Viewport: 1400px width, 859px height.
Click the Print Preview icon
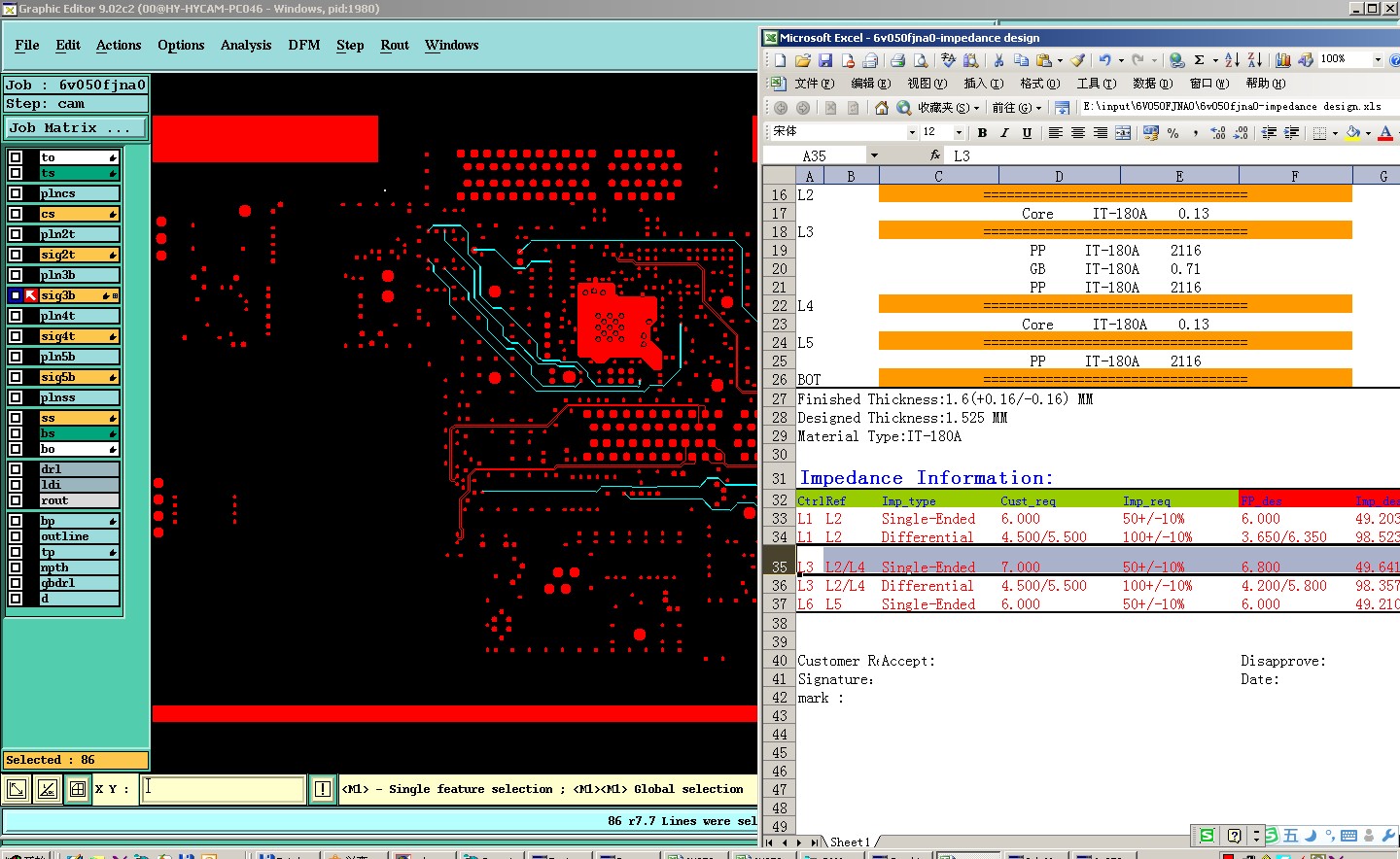[x=920, y=60]
